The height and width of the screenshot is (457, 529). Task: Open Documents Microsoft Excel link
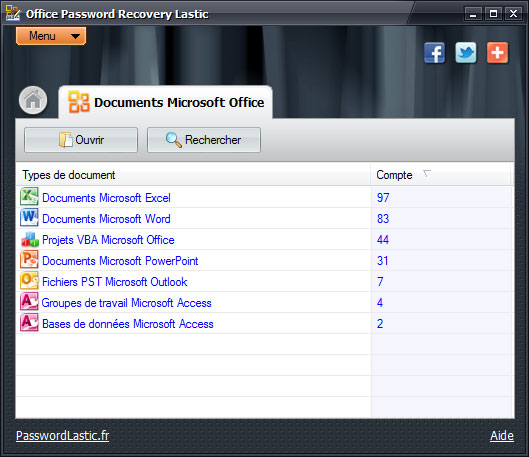click(106, 198)
